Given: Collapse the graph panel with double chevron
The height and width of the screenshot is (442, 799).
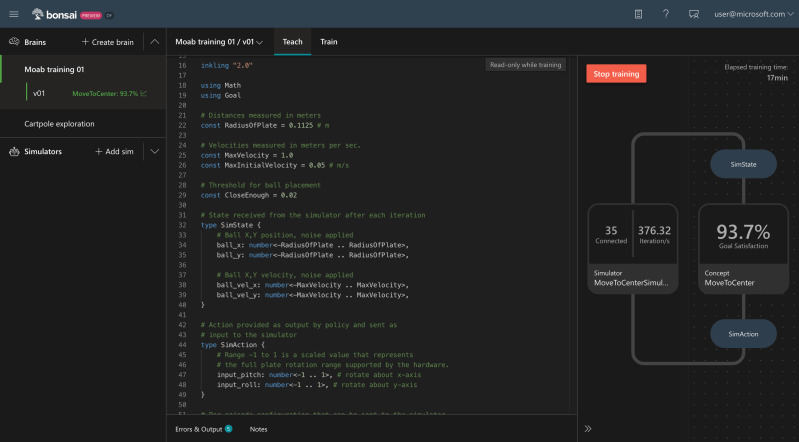Looking at the screenshot, I should point(588,429).
